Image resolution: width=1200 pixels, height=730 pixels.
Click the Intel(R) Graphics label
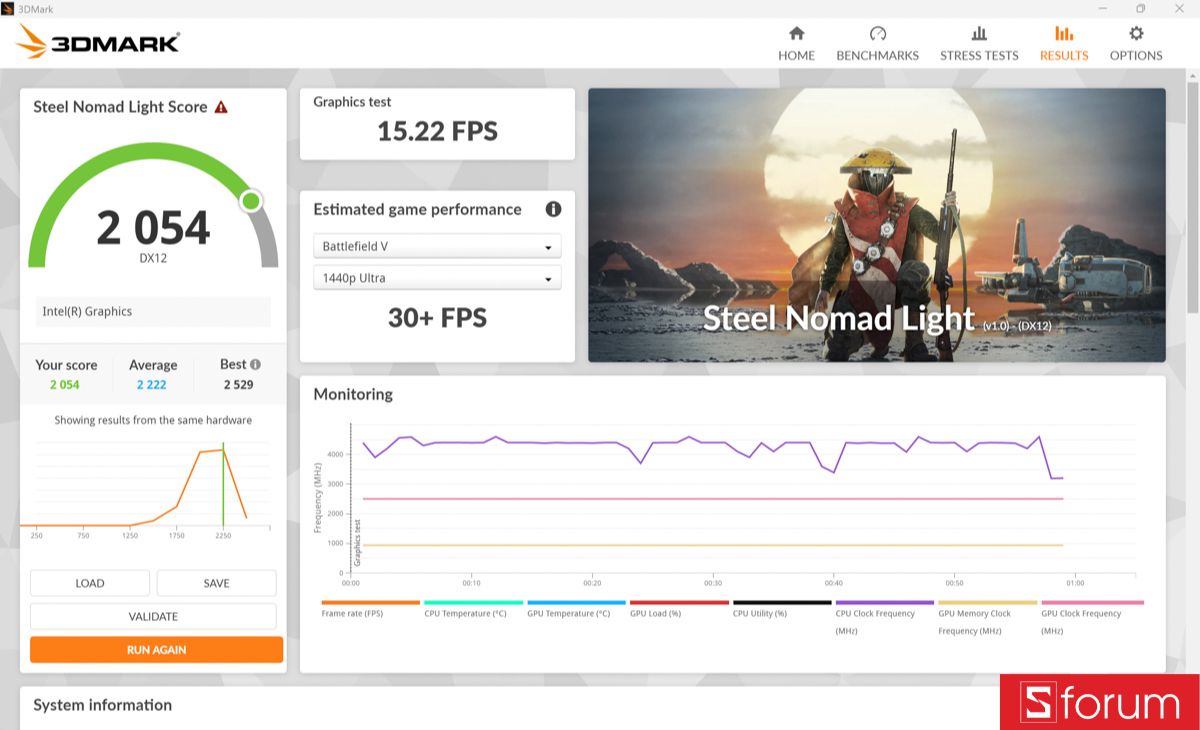[x=87, y=311]
